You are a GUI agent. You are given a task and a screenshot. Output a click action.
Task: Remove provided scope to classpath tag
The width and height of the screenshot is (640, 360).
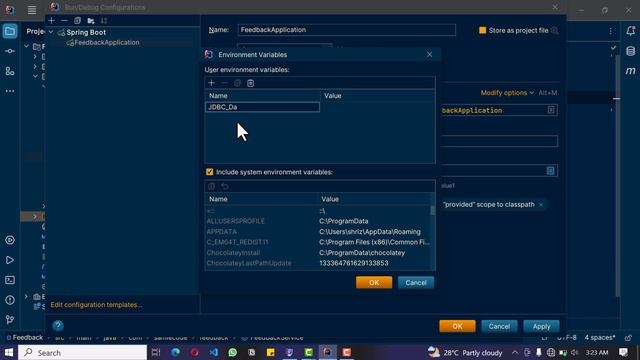coord(541,204)
